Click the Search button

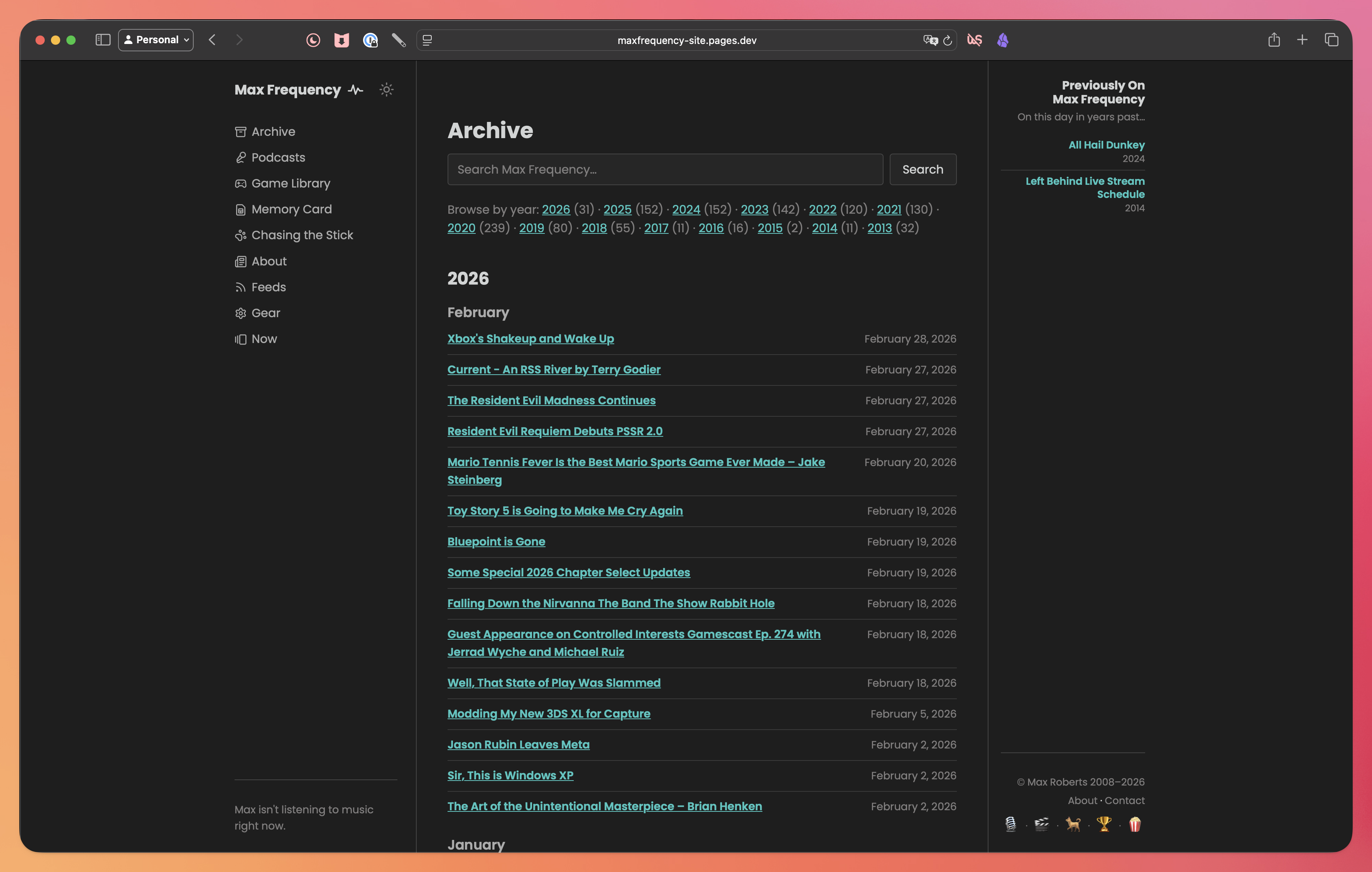(923, 169)
